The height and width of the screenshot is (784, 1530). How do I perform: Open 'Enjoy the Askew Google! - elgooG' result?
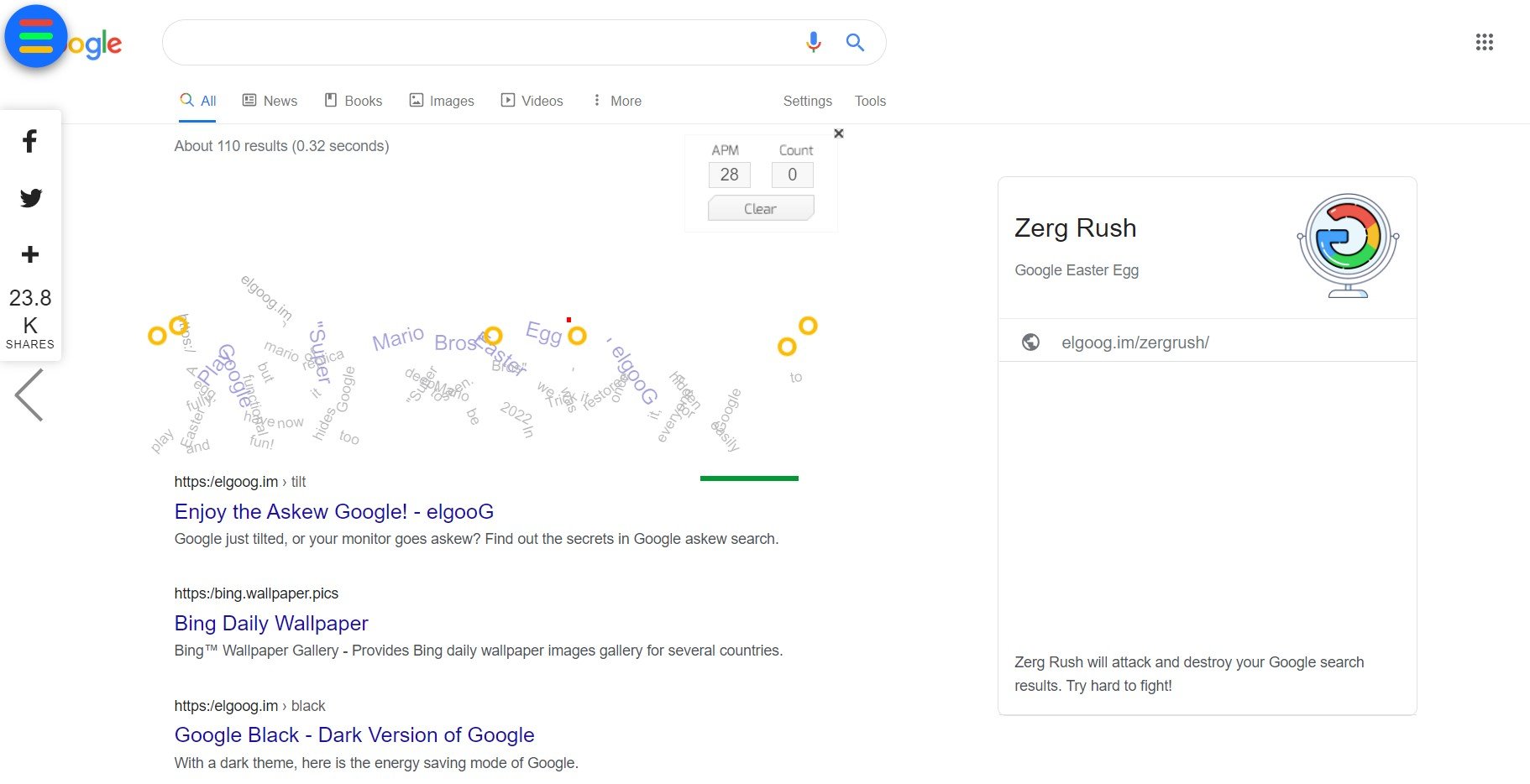[x=334, y=511]
